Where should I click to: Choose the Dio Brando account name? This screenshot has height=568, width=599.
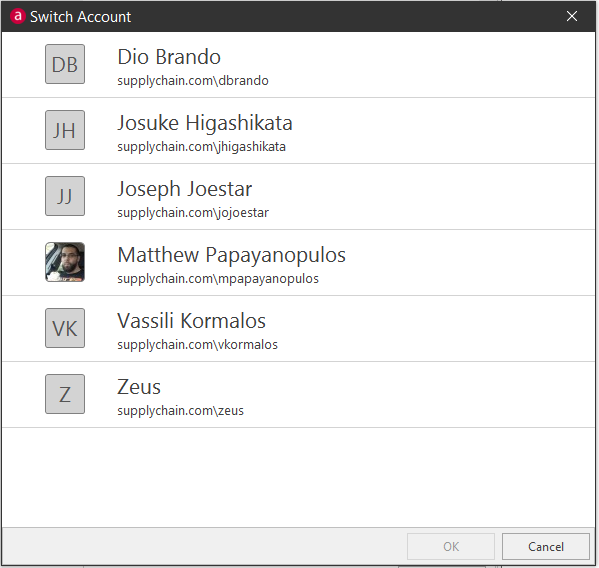169,57
